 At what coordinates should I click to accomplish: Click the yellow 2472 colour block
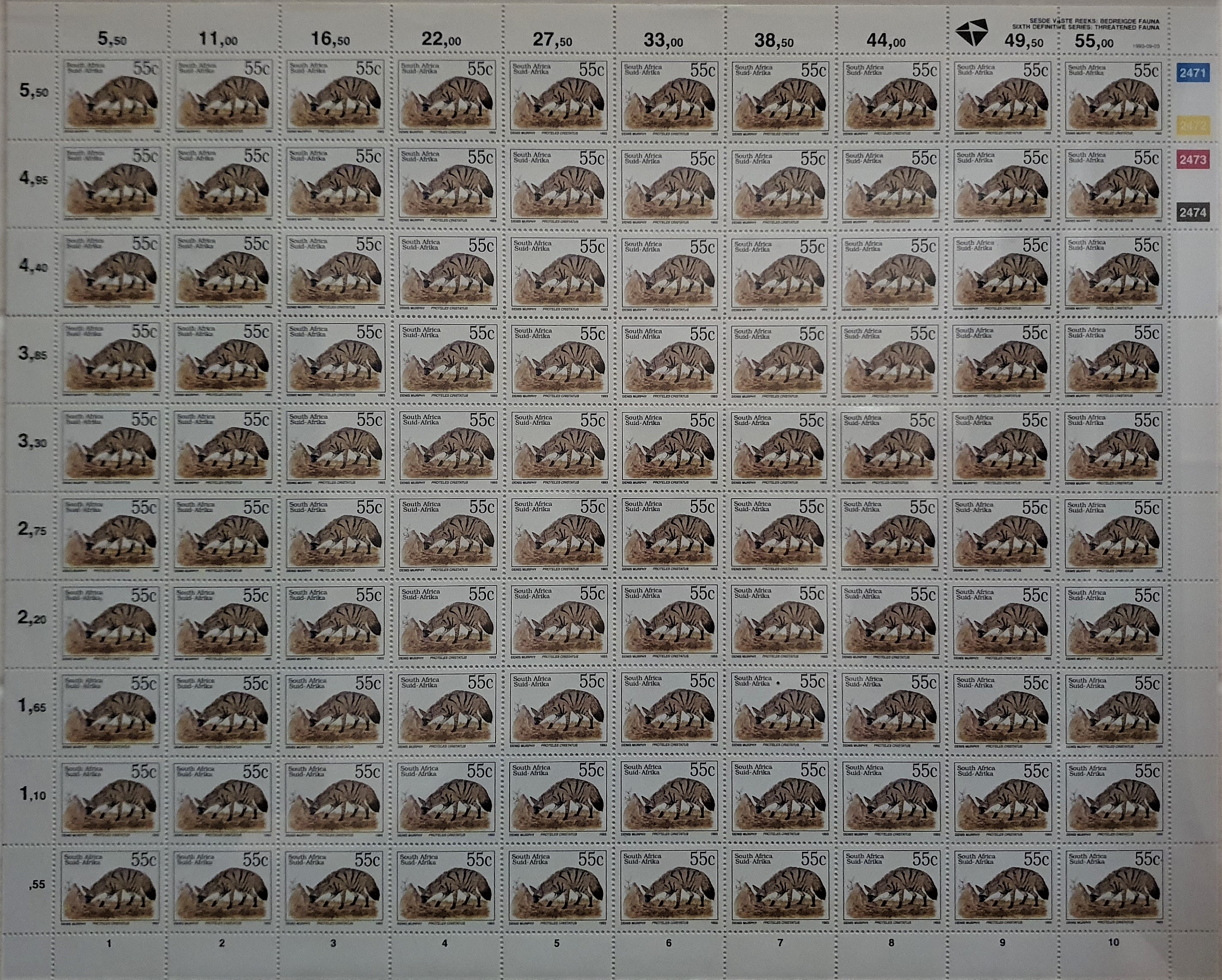pyautogui.click(x=1194, y=126)
